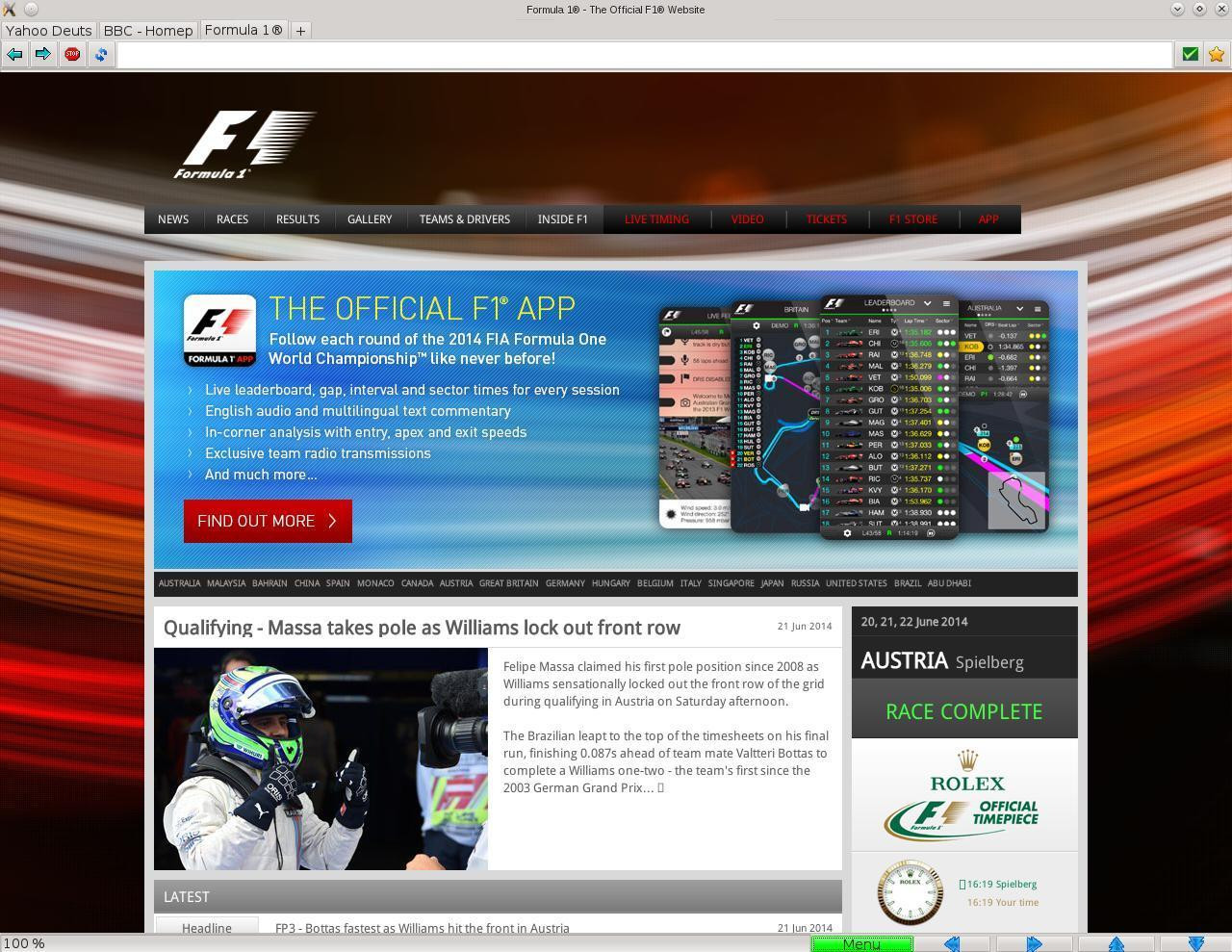The image size is (1232, 952).
Task: Open LIVE TIMING in navigation
Action: tap(656, 219)
